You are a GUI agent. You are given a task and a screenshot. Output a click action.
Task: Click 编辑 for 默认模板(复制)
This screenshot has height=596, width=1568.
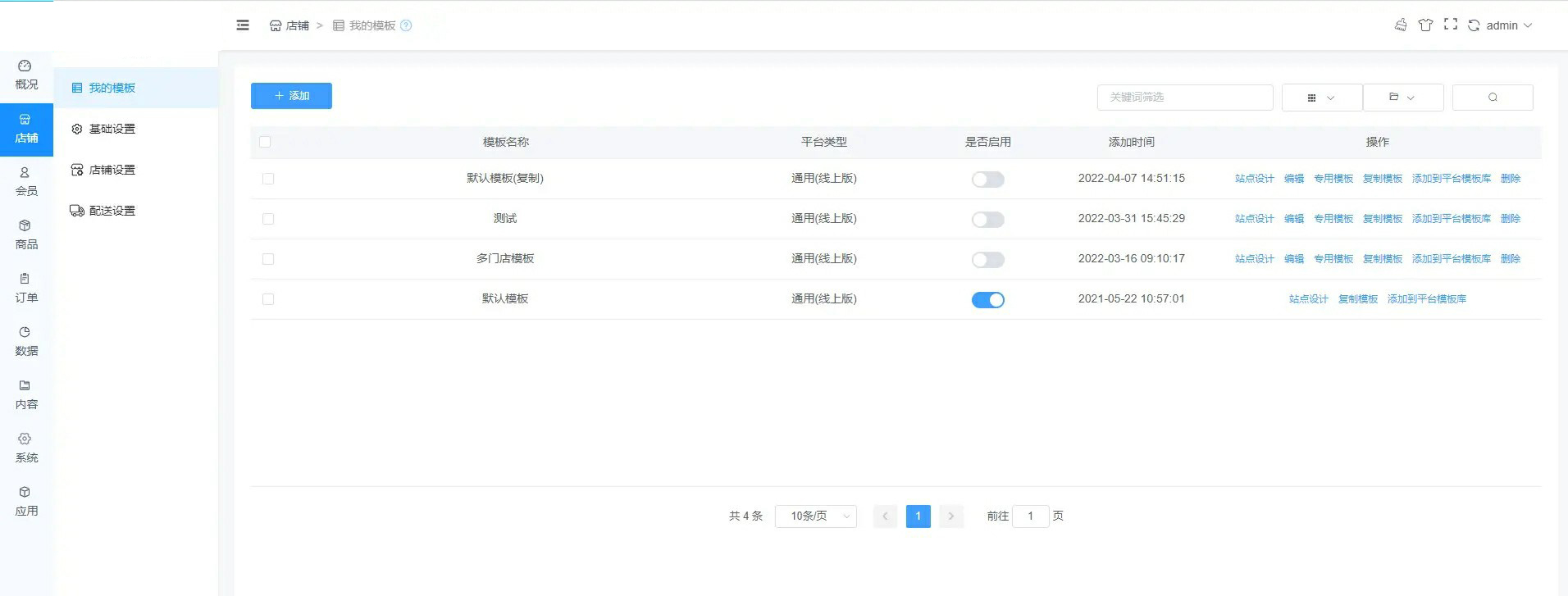1294,179
